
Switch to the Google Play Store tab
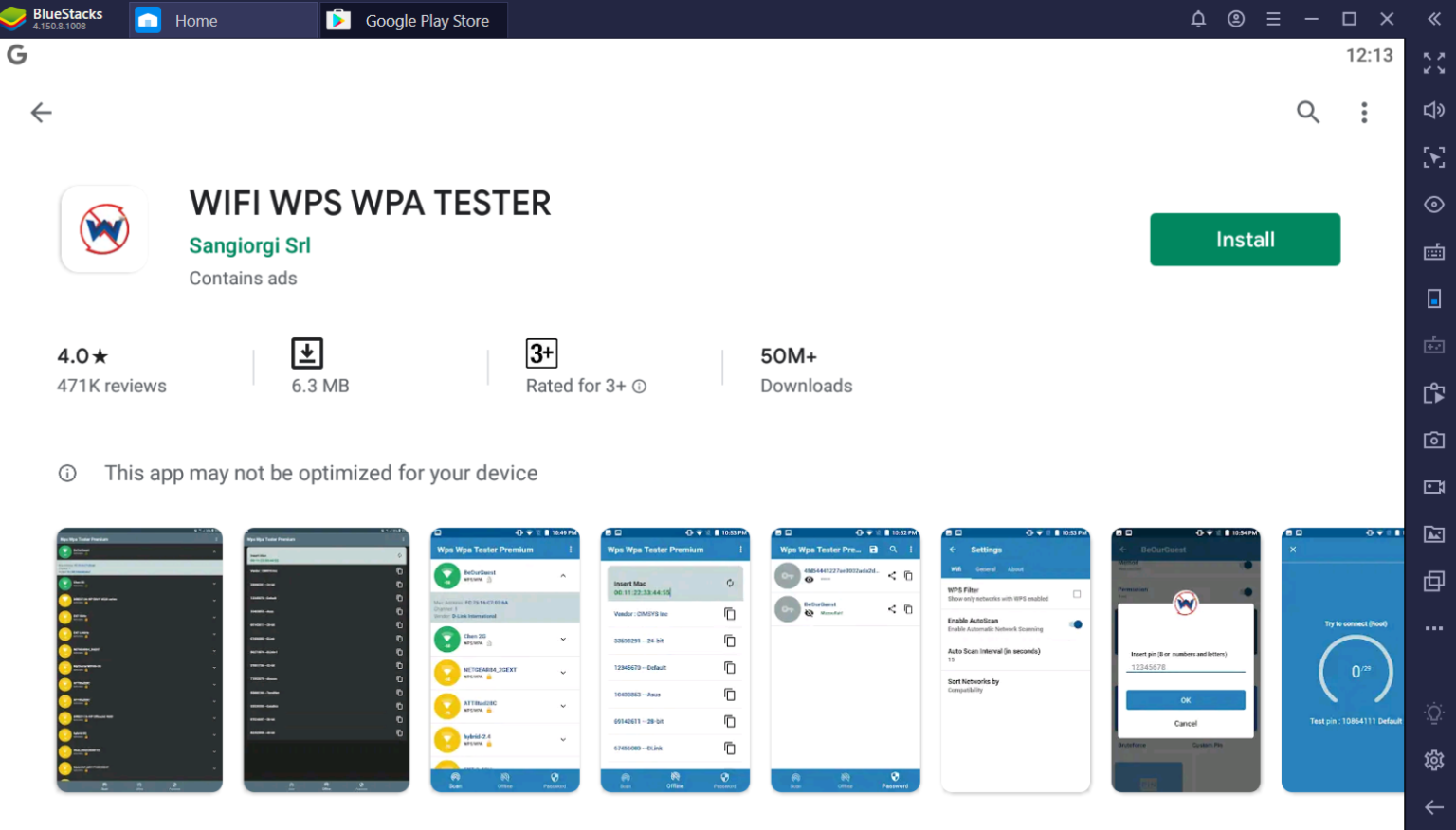[413, 20]
